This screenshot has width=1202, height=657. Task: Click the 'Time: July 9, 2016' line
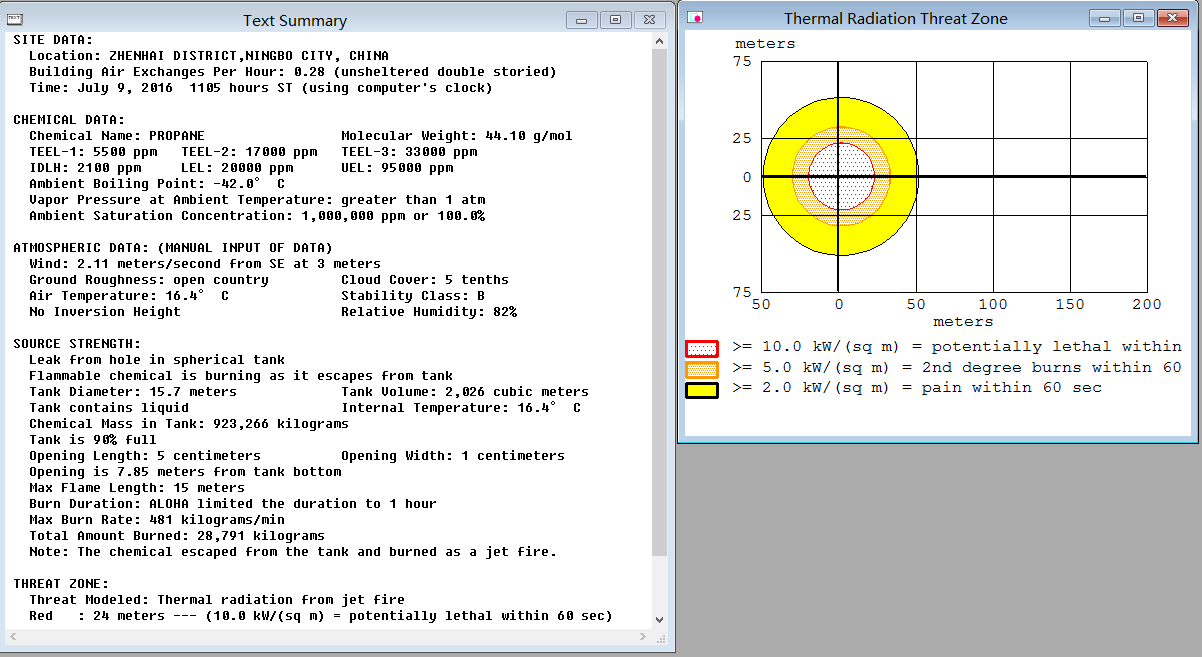click(261, 88)
